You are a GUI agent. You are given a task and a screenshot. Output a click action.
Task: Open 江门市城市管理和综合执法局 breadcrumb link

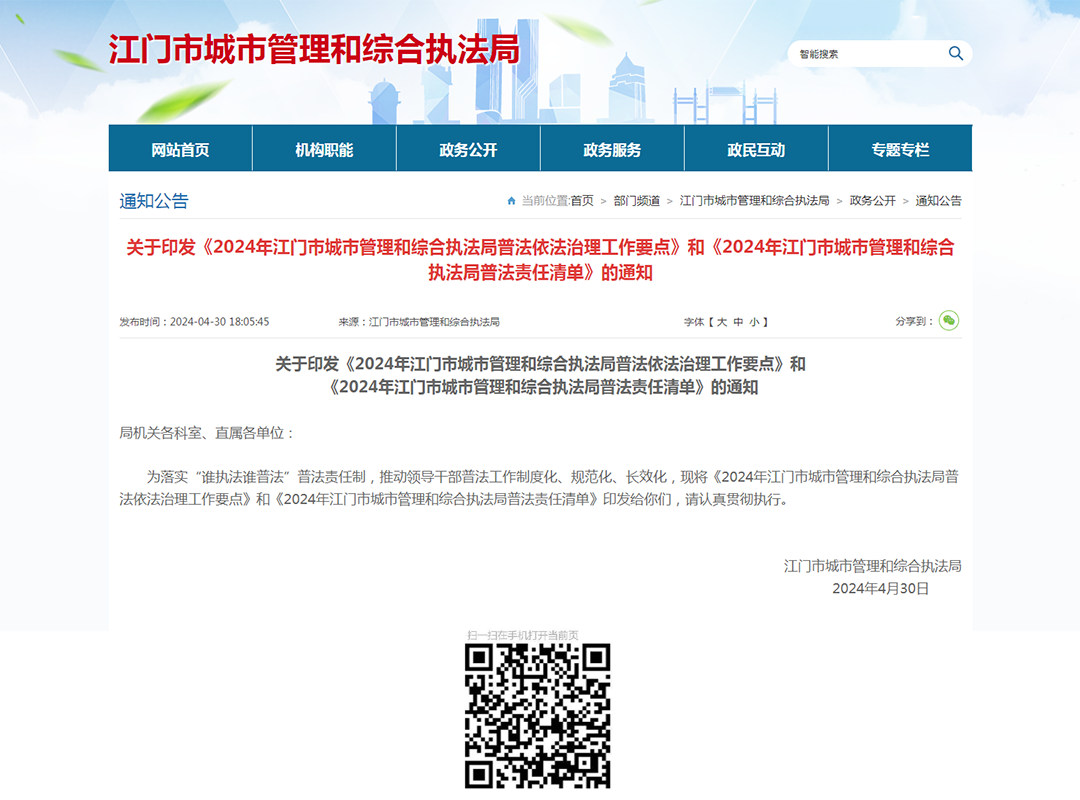755,200
